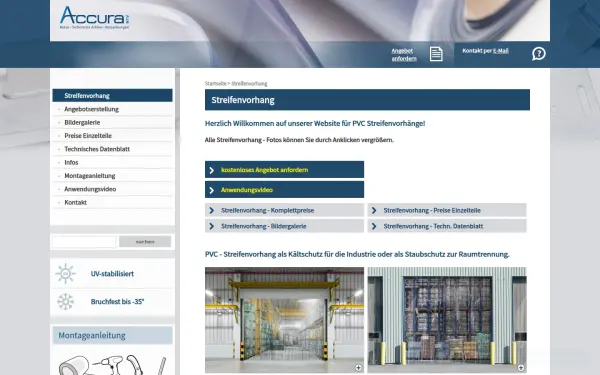
Task: Click the Angebot anfordern document icon
Action: (x=436, y=54)
